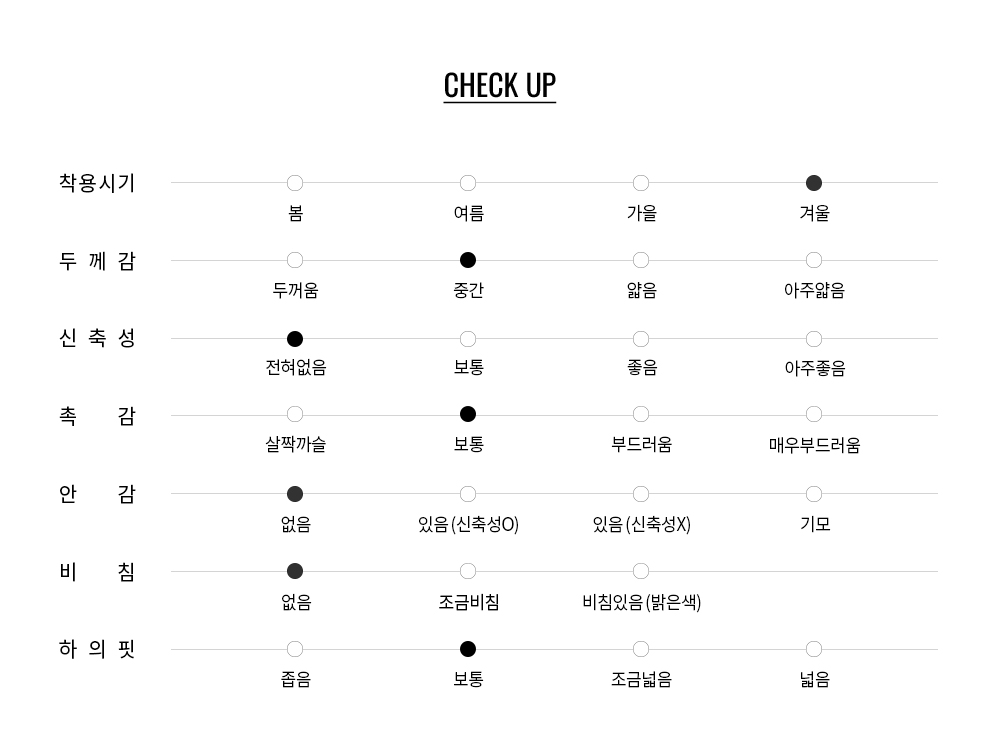
Task: Select the 살짝까슬 texture dot
Action: 295,414
